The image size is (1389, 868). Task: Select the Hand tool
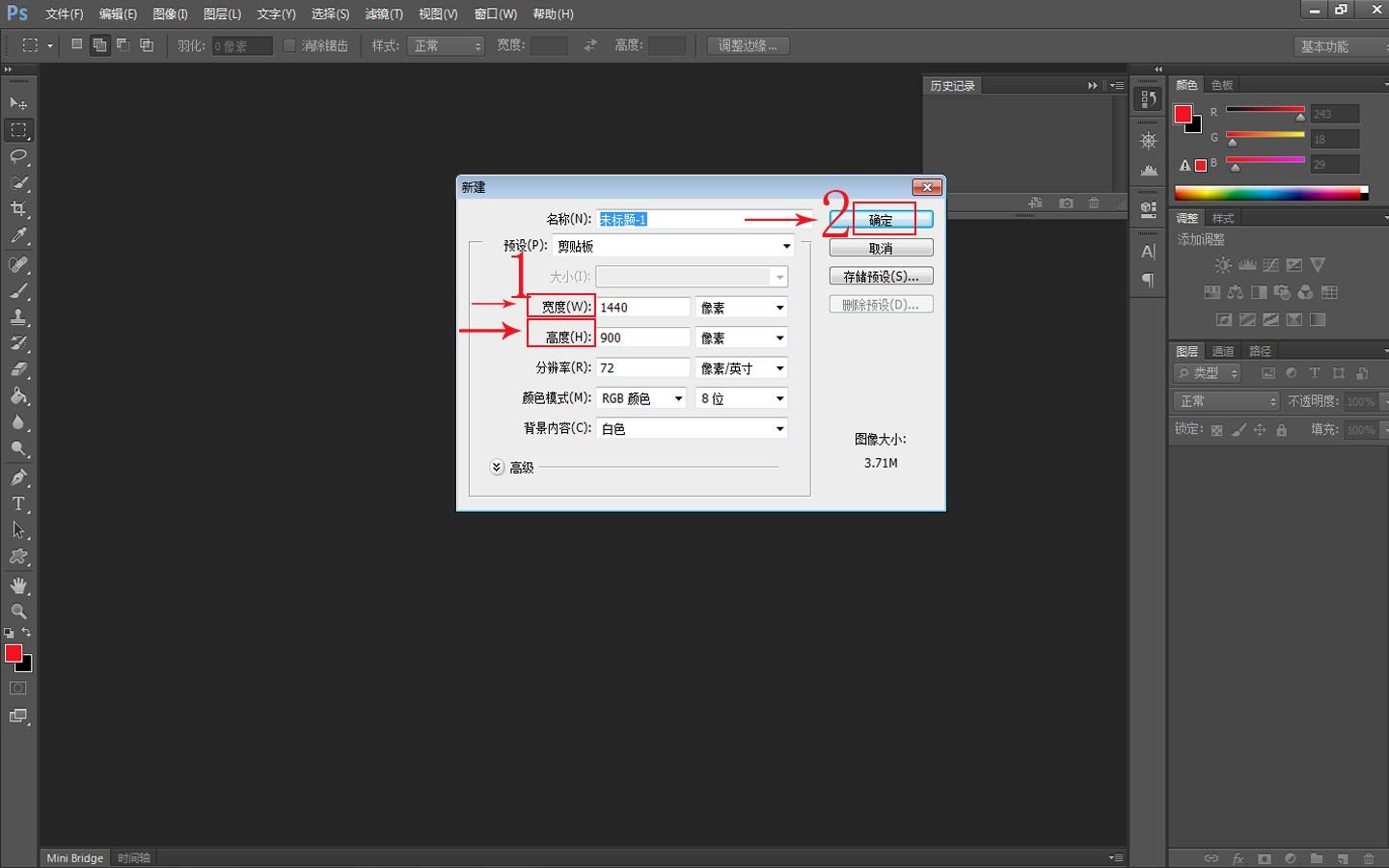click(18, 585)
